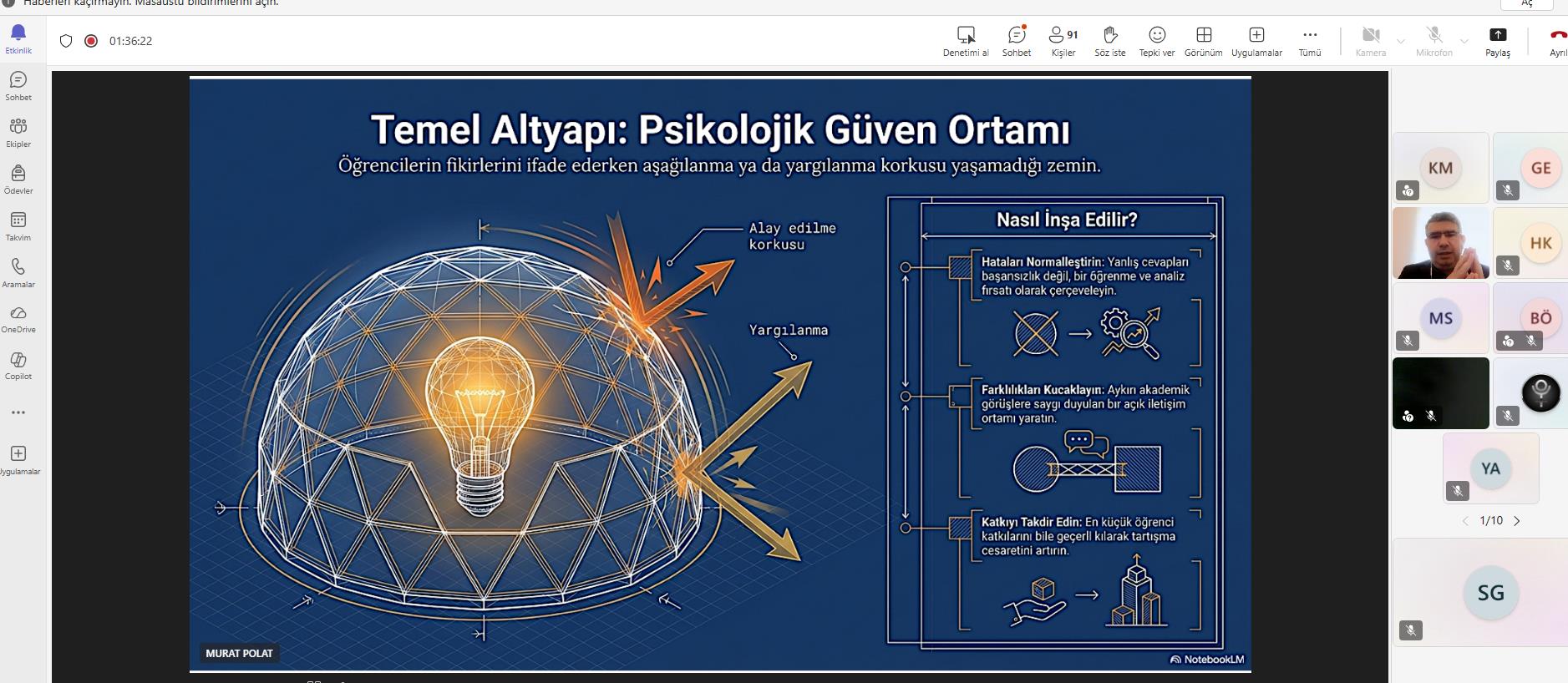This screenshot has height=683, width=1568.
Task: Expand the Kamera options dropdown arrow
Action: pyautogui.click(x=1401, y=41)
